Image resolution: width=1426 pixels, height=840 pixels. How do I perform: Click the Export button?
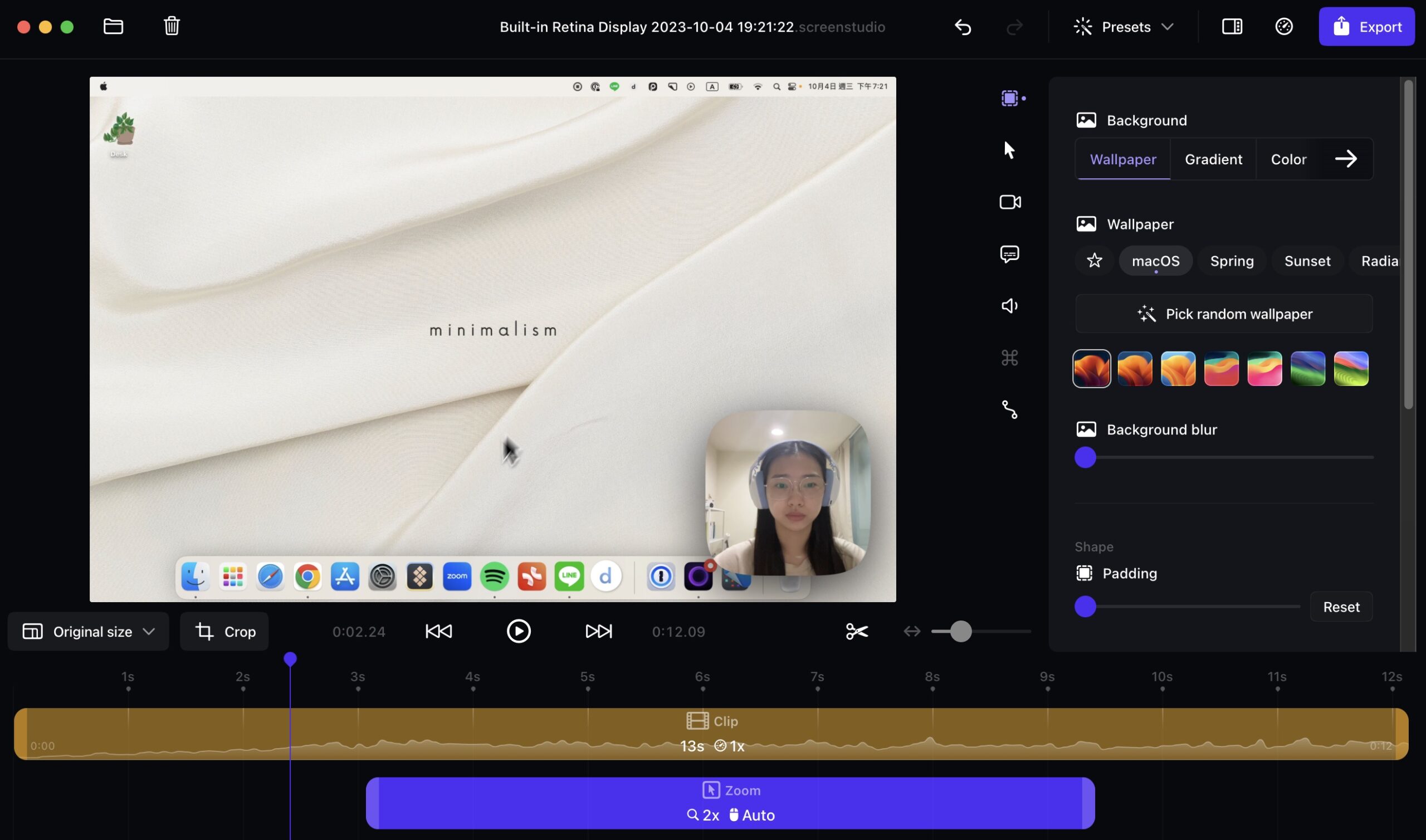[x=1366, y=27]
